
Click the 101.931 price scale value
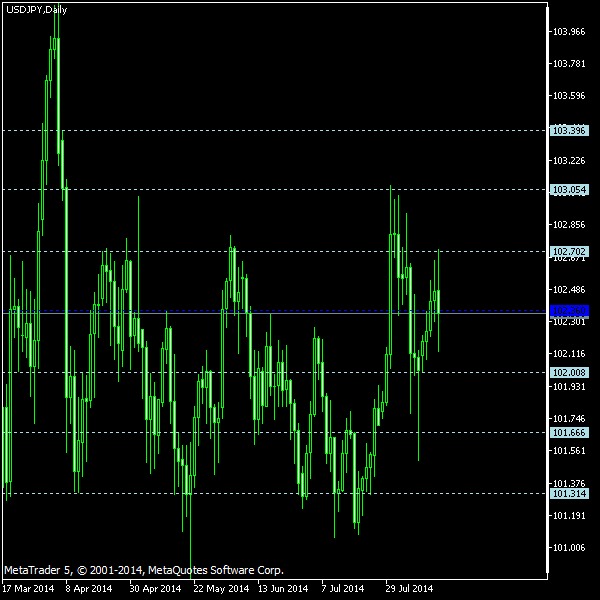[569, 386]
